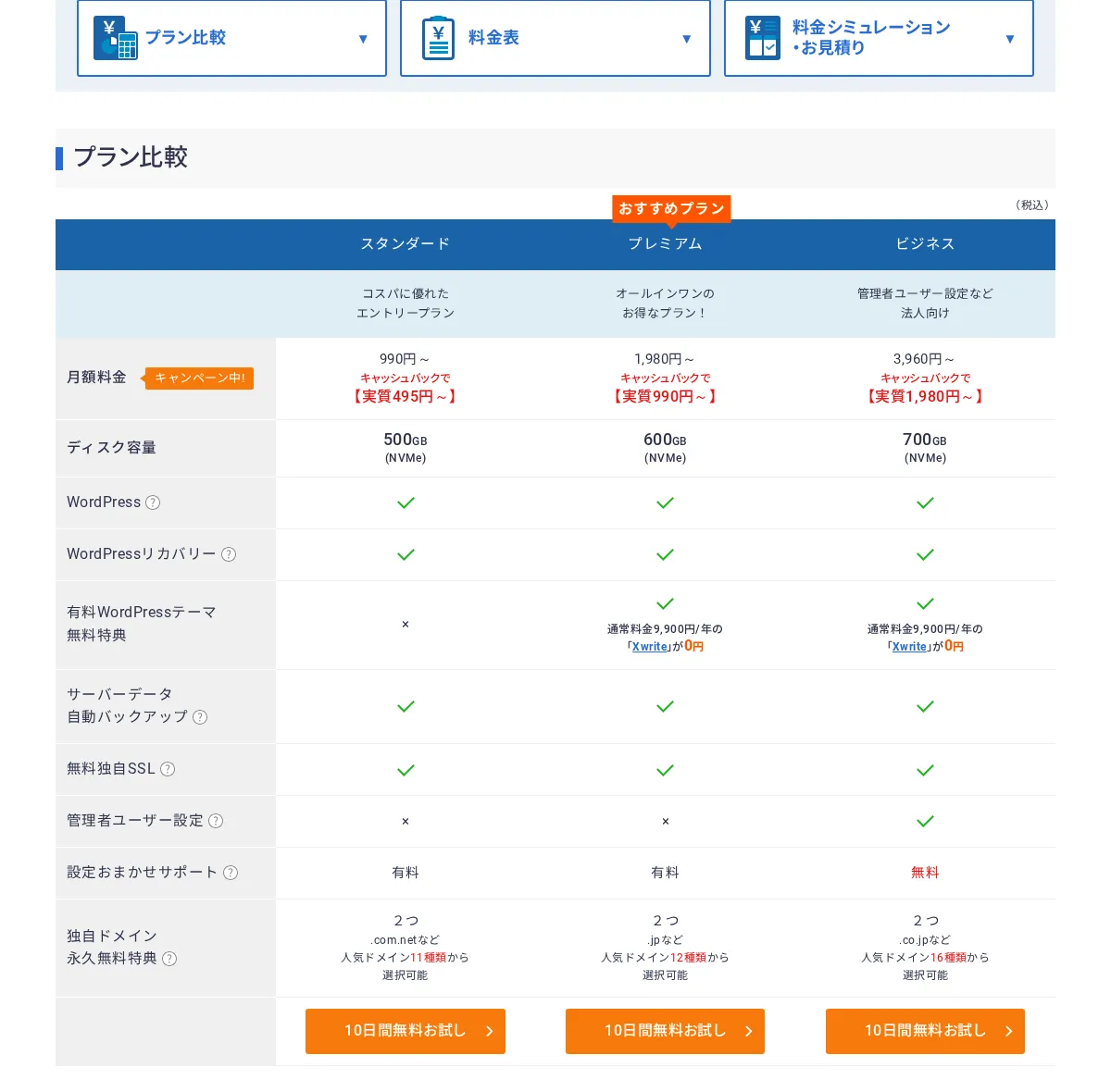1111x1092 pixels.
Task: Start スタンダード 10日間無料お試し
Action: click(406, 1031)
